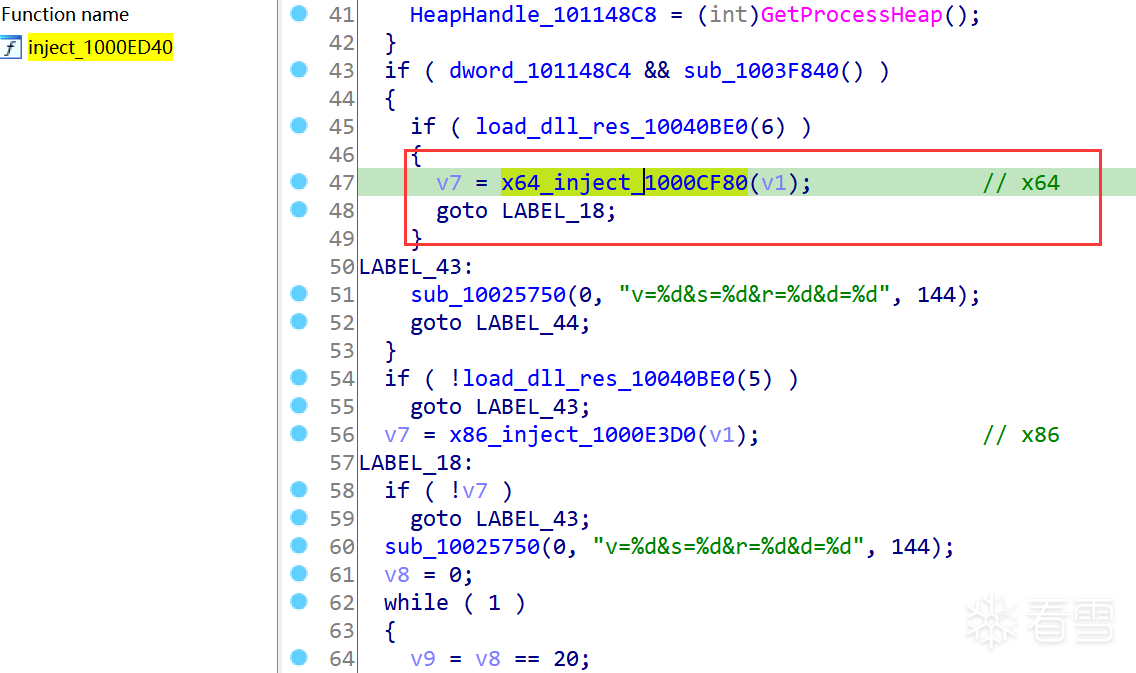Follow x86_inject_1000E3D0 function call
The height and width of the screenshot is (673, 1136).
[x=572, y=435]
